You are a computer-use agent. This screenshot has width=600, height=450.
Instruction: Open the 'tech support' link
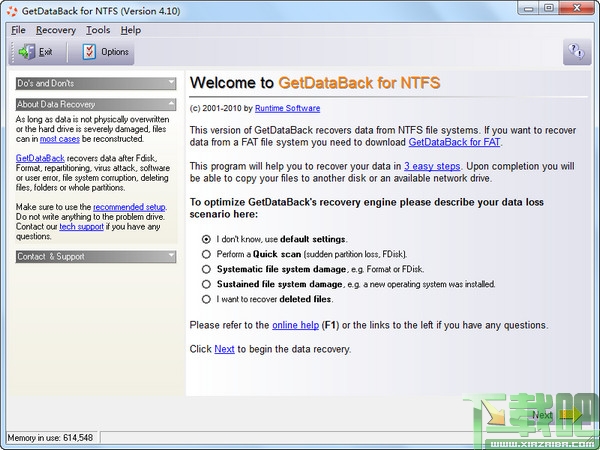click(82, 227)
